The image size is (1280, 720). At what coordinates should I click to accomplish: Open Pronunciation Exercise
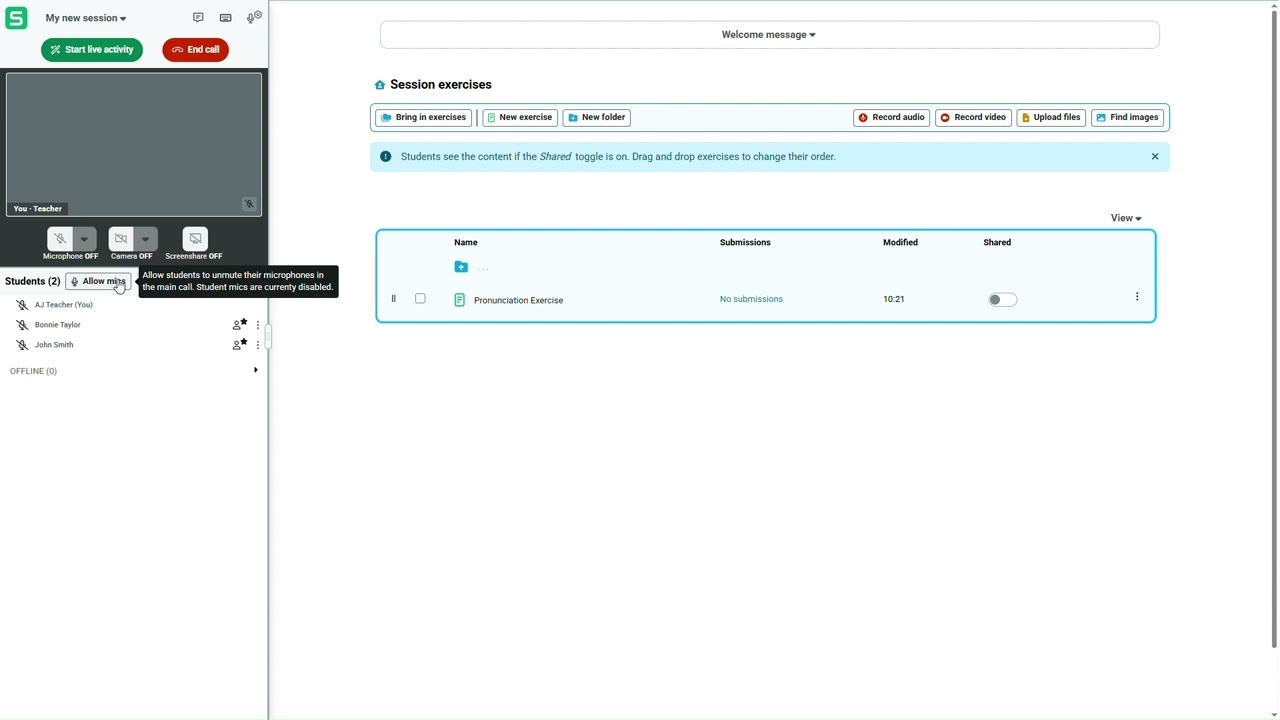[x=518, y=301]
